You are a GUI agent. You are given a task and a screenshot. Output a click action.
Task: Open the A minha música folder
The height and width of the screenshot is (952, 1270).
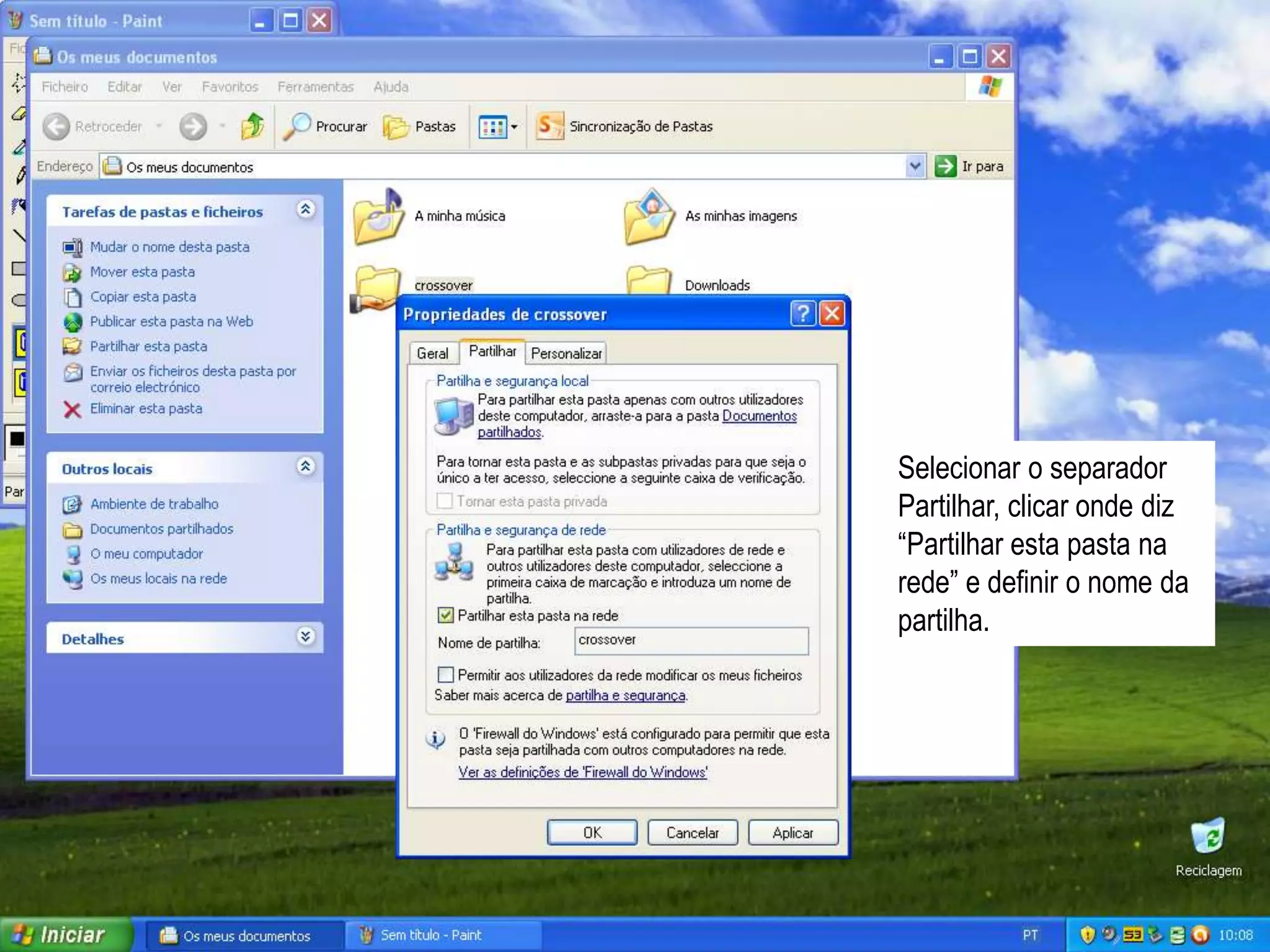tap(378, 217)
